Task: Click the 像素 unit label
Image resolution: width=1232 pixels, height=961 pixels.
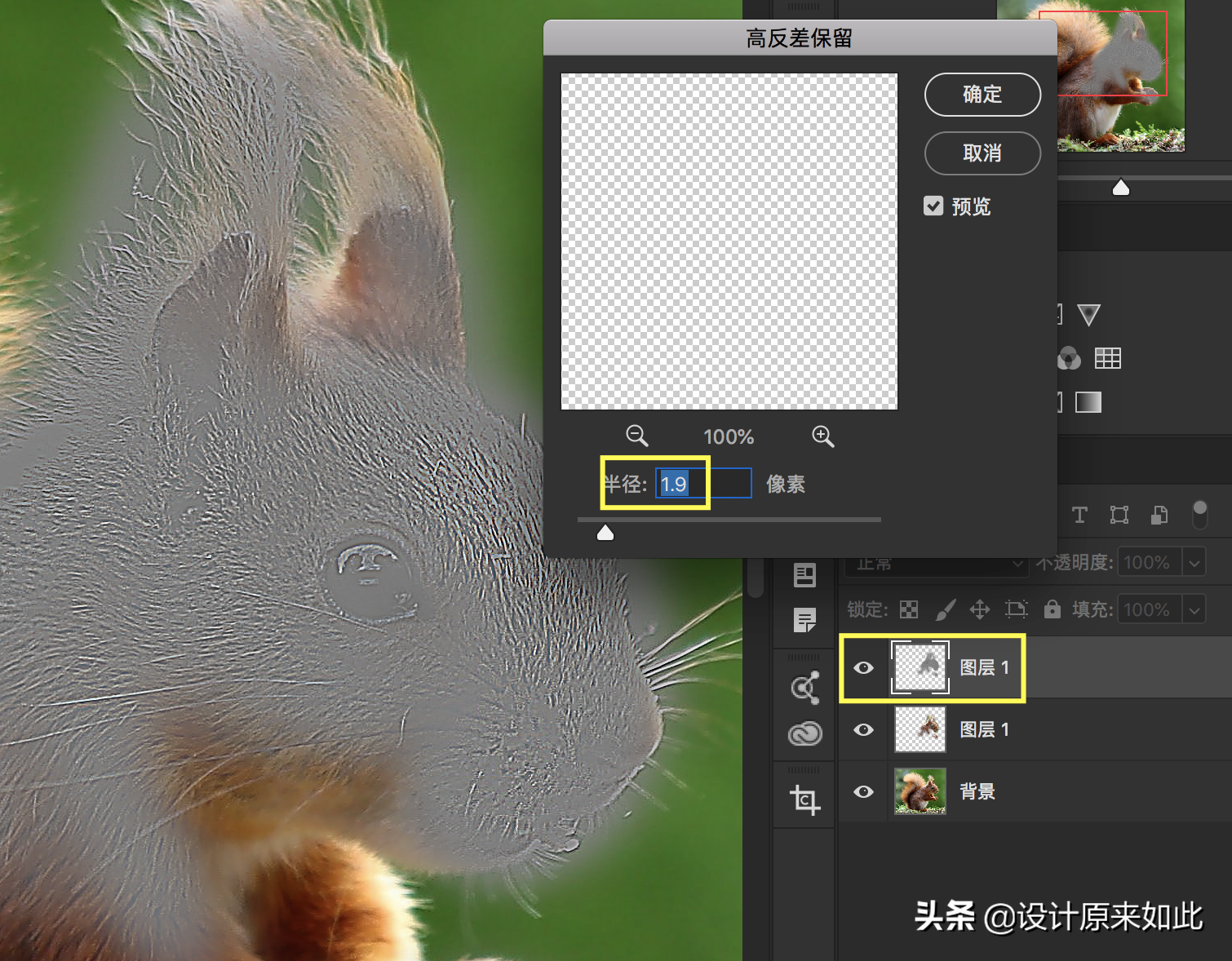Action: tap(786, 484)
